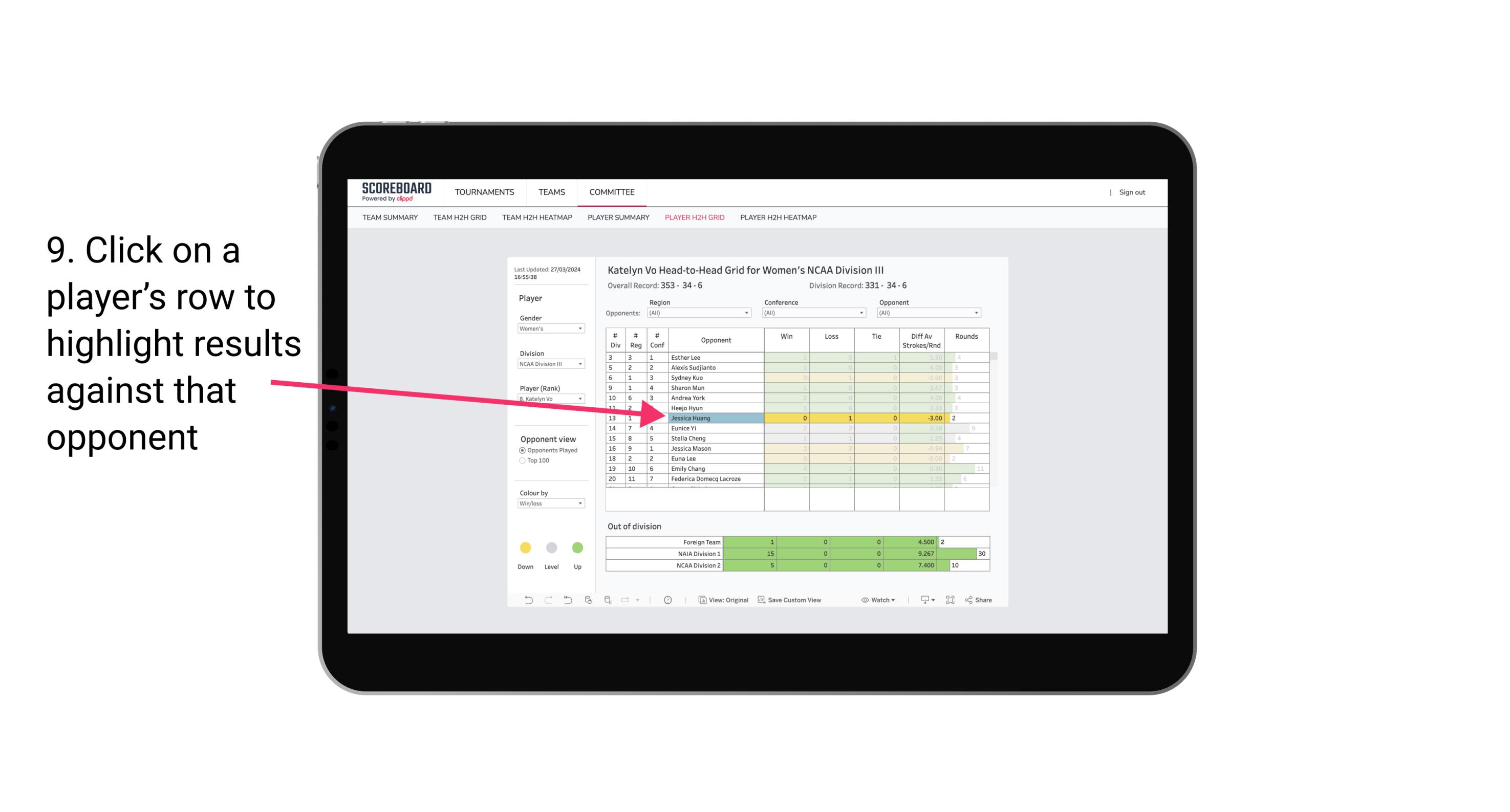Click the Save Custom View icon

point(761,600)
